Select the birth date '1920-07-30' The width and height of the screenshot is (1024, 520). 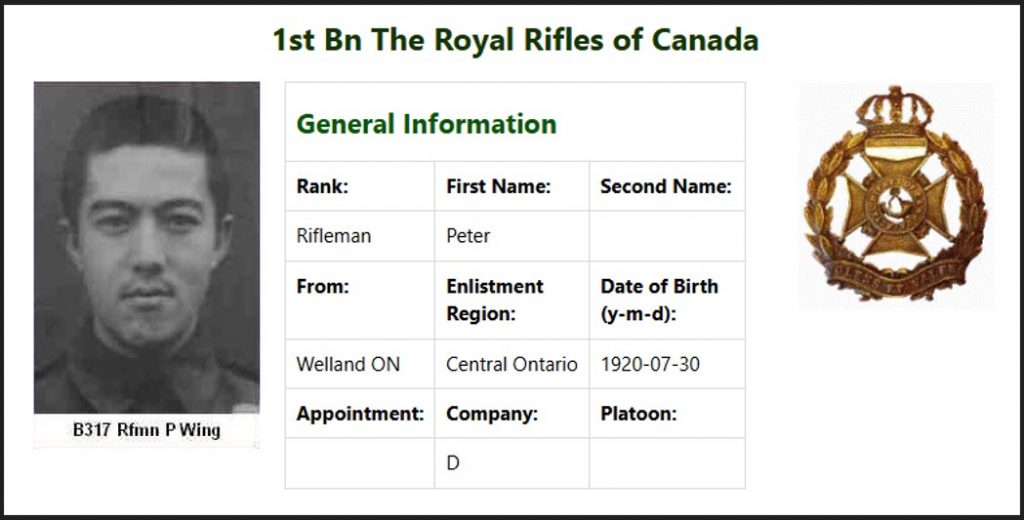(x=650, y=365)
